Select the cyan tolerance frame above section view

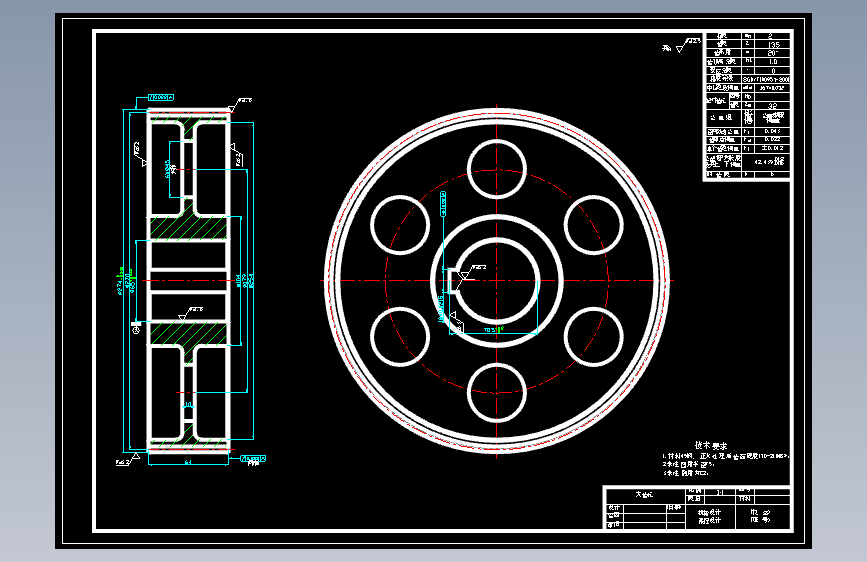[x=161, y=97]
